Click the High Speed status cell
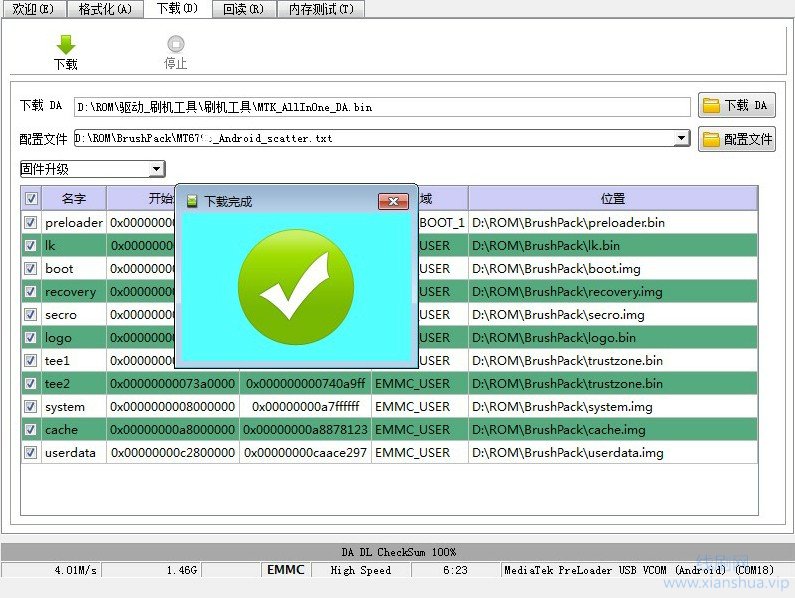 (360, 570)
